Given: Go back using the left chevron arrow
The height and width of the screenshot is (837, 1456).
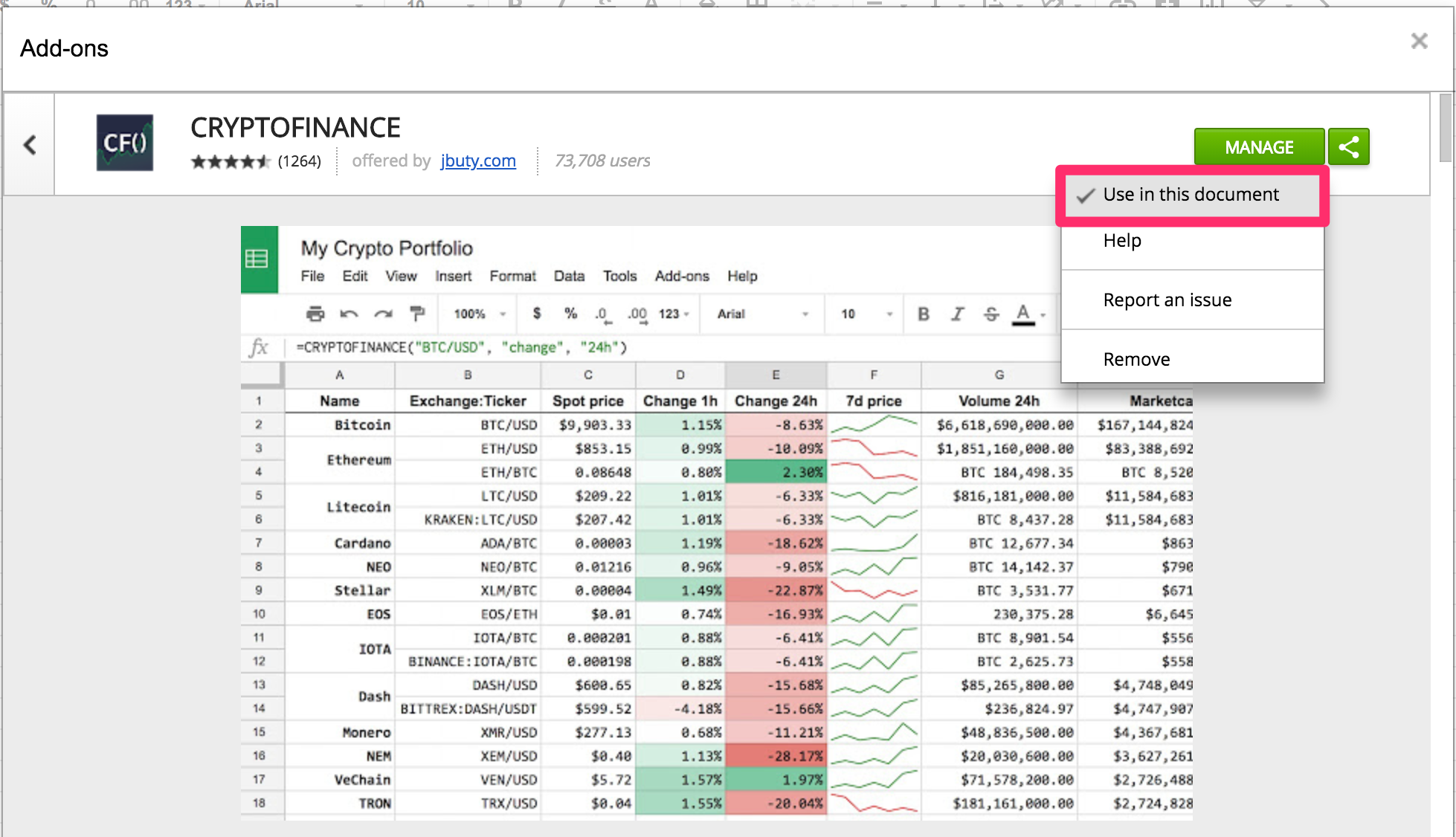Looking at the screenshot, I should (x=30, y=145).
